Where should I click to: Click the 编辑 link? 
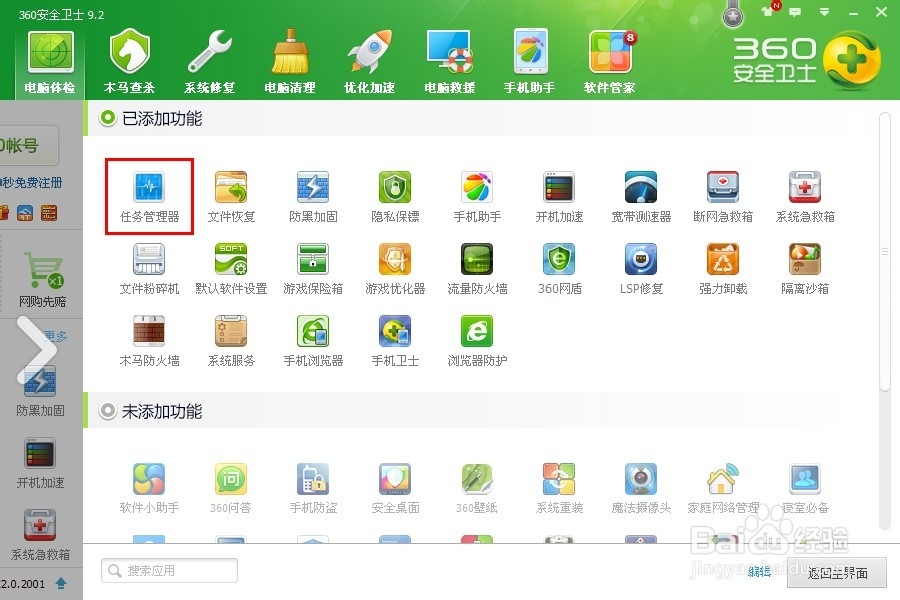(759, 571)
